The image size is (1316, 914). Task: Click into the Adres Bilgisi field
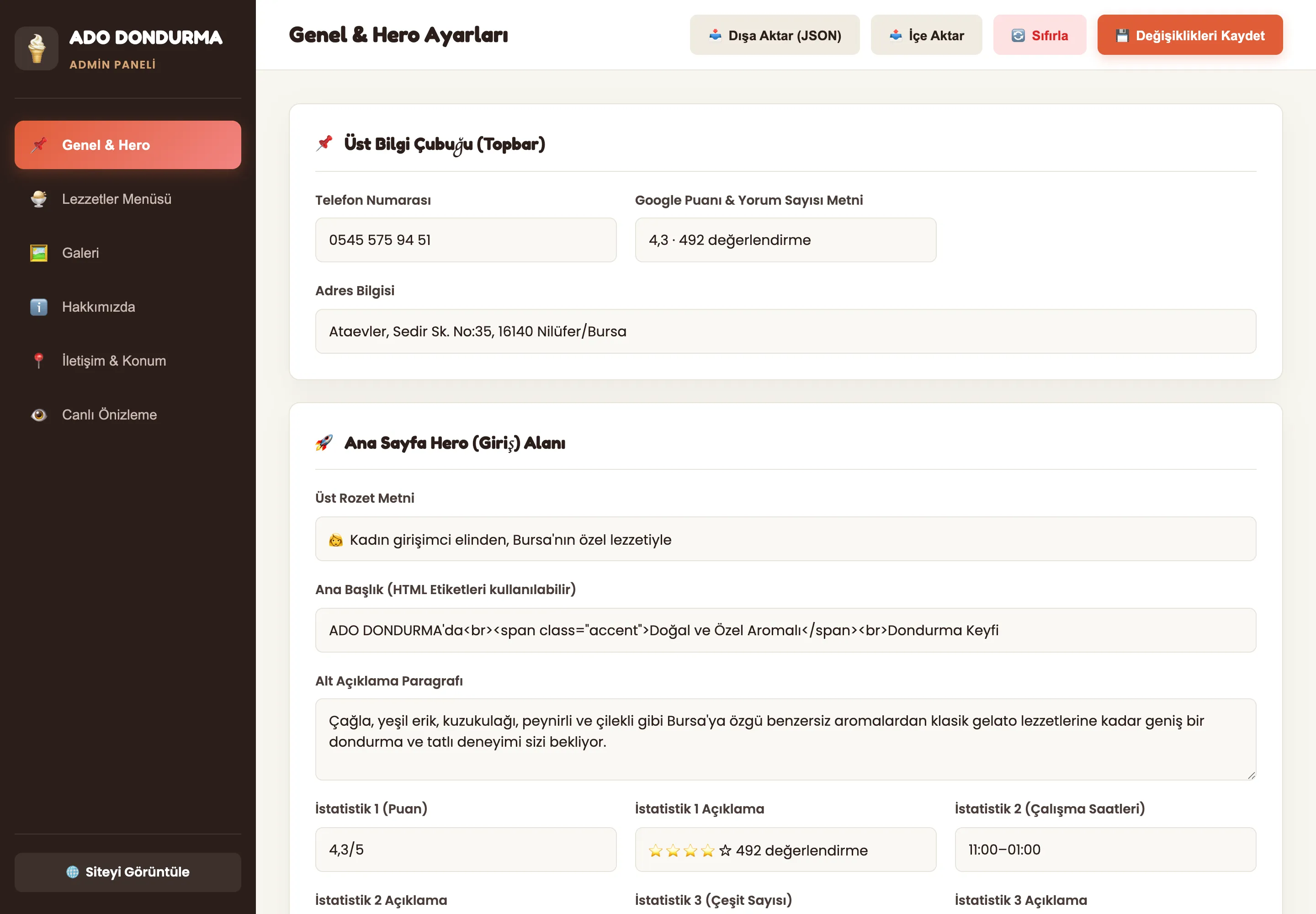pyautogui.click(x=785, y=332)
